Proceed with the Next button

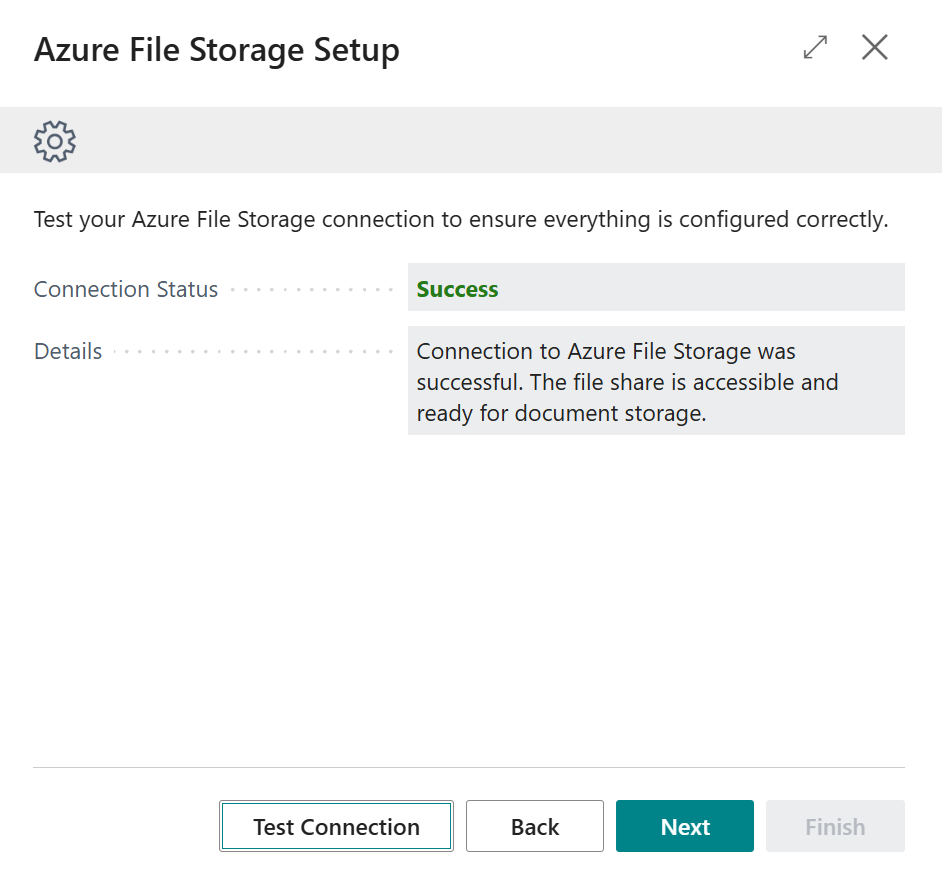[x=685, y=826]
